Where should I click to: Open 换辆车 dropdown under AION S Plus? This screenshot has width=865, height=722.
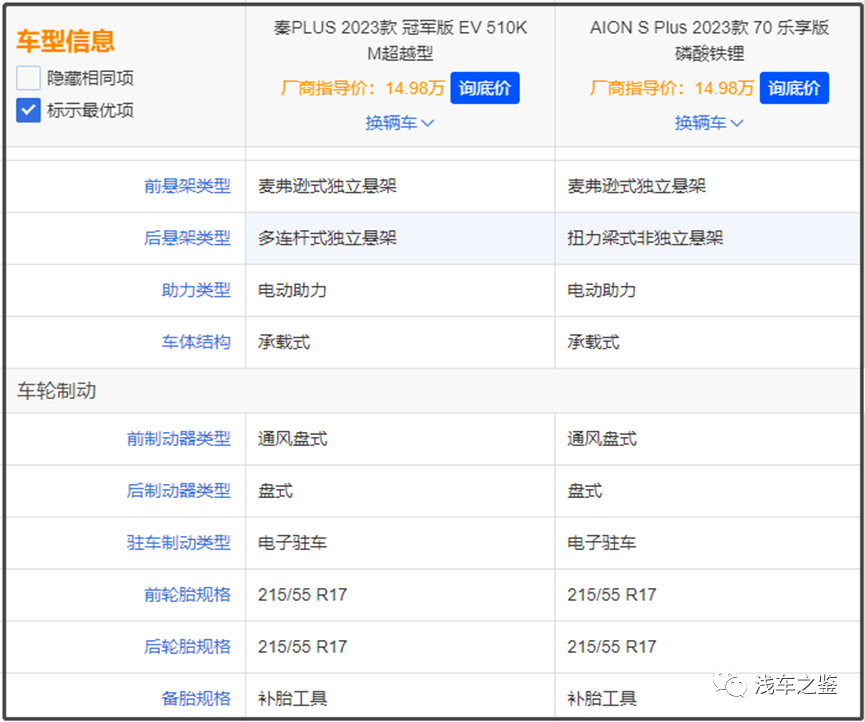[709, 122]
